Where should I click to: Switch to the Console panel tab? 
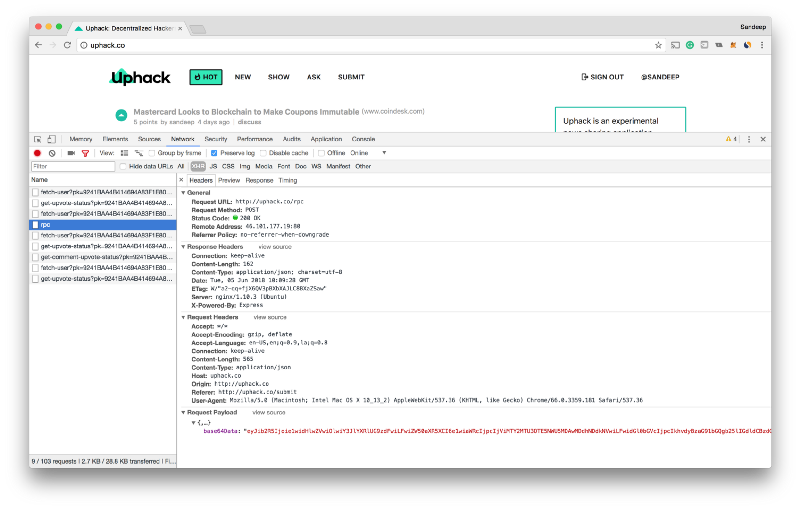click(363, 139)
